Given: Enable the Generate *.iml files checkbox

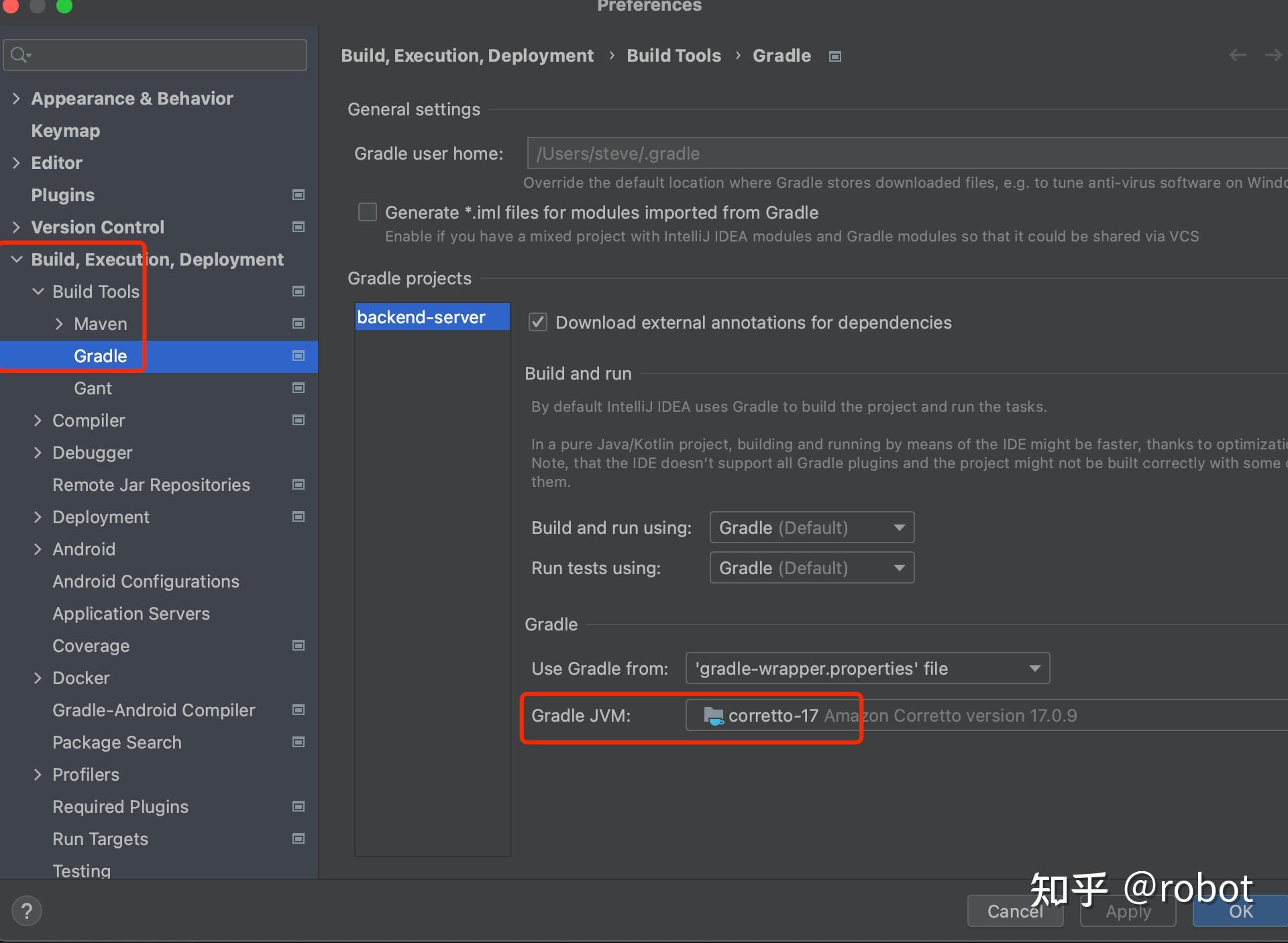Looking at the screenshot, I should [x=368, y=213].
